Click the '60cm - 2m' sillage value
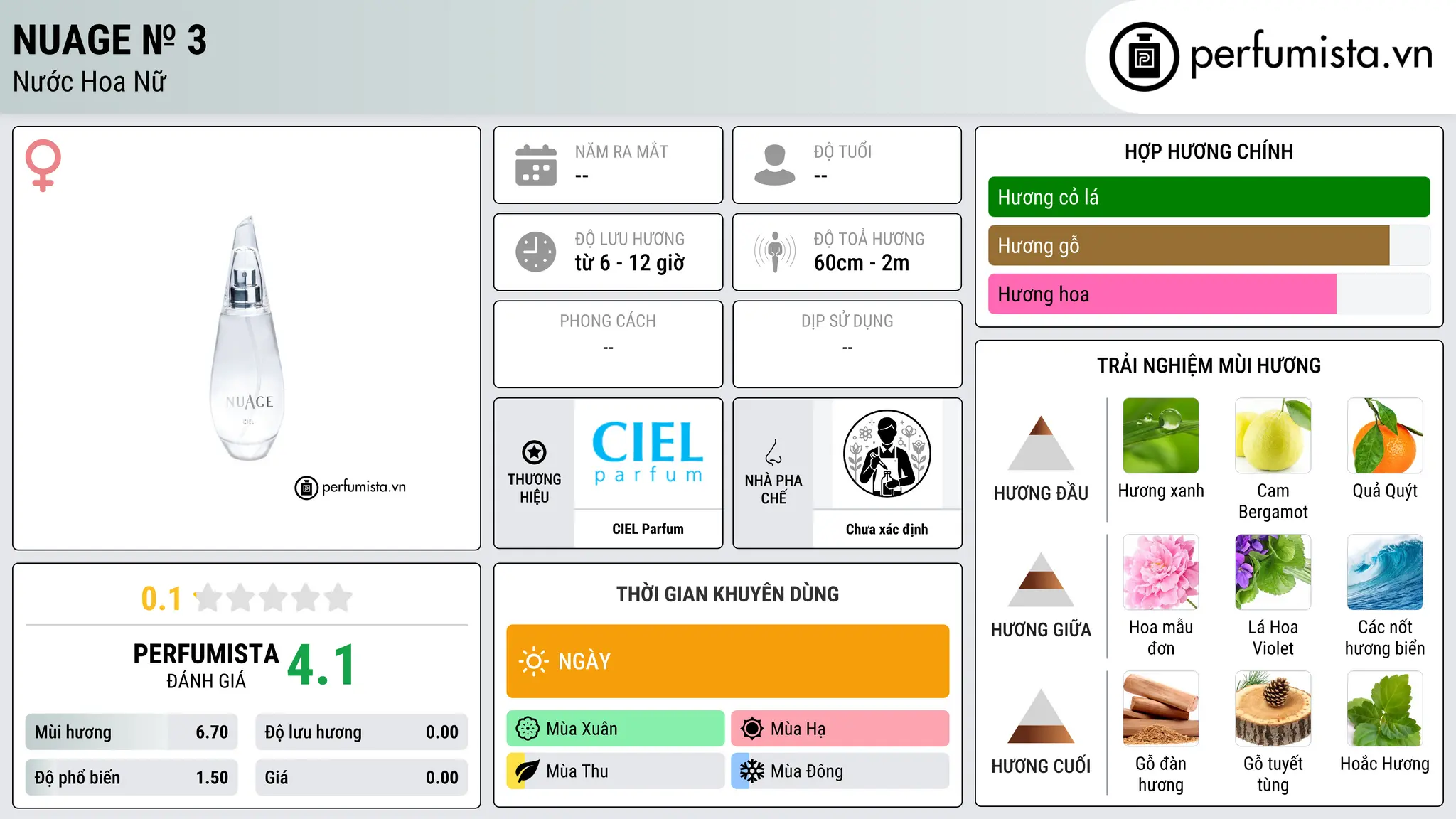Image resolution: width=1456 pixels, height=819 pixels. click(x=862, y=263)
